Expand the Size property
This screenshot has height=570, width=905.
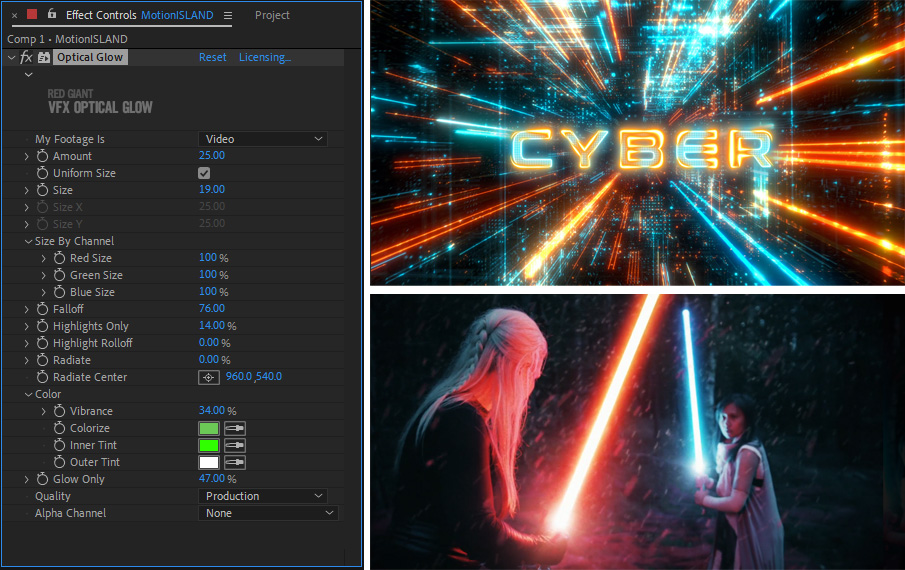click(27, 190)
